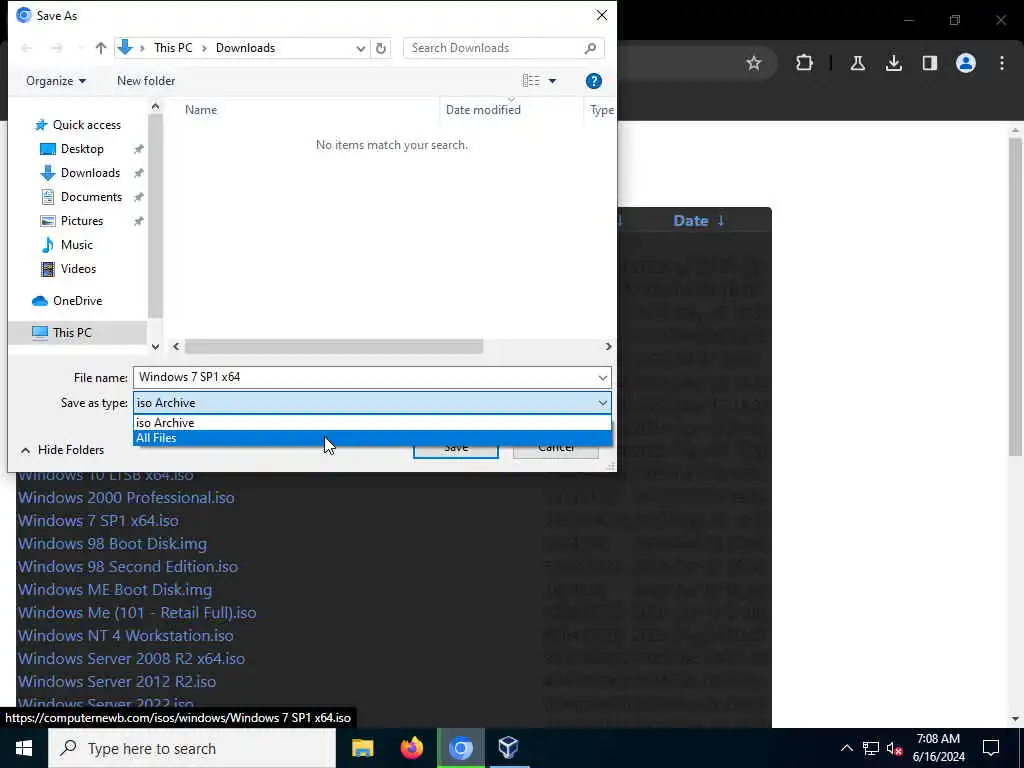Show hidden system tray icons
This screenshot has height=768, width=1024.
tap(846, 748)
